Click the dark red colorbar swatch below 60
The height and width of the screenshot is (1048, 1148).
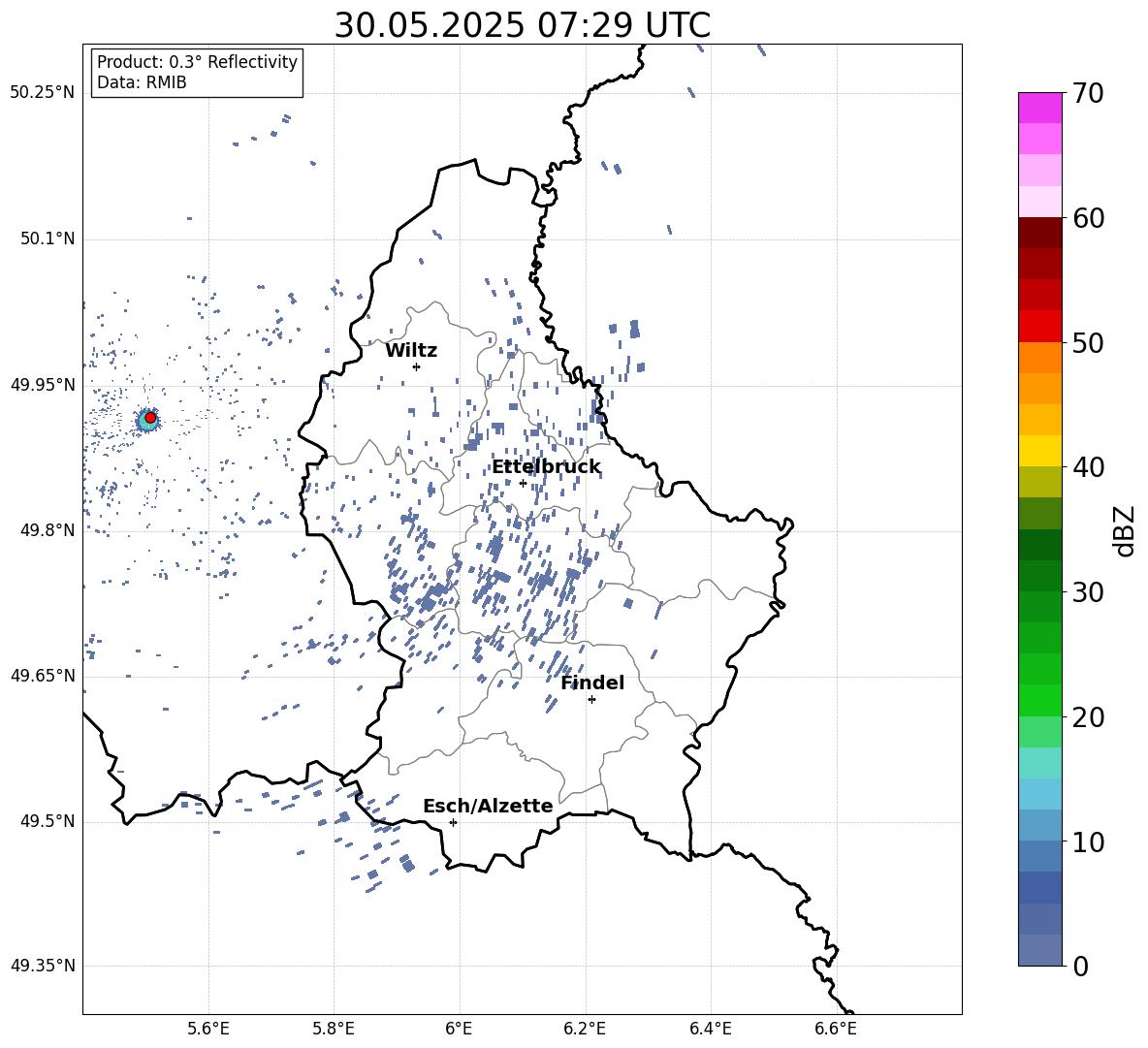click(1039, 232)
